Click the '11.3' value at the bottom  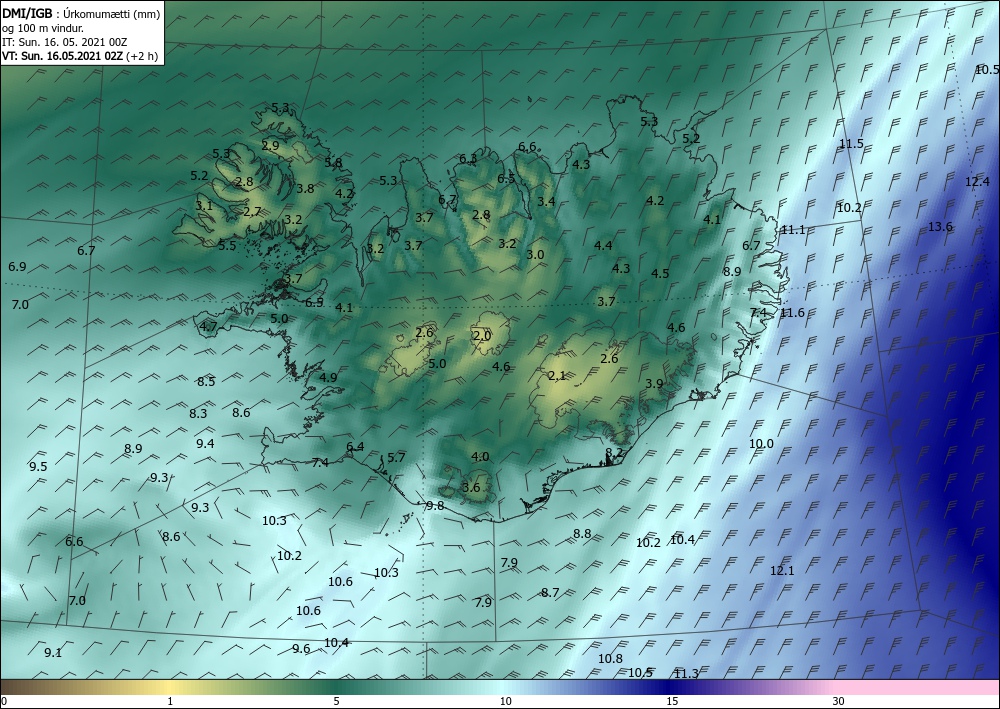tap(686, 674)
